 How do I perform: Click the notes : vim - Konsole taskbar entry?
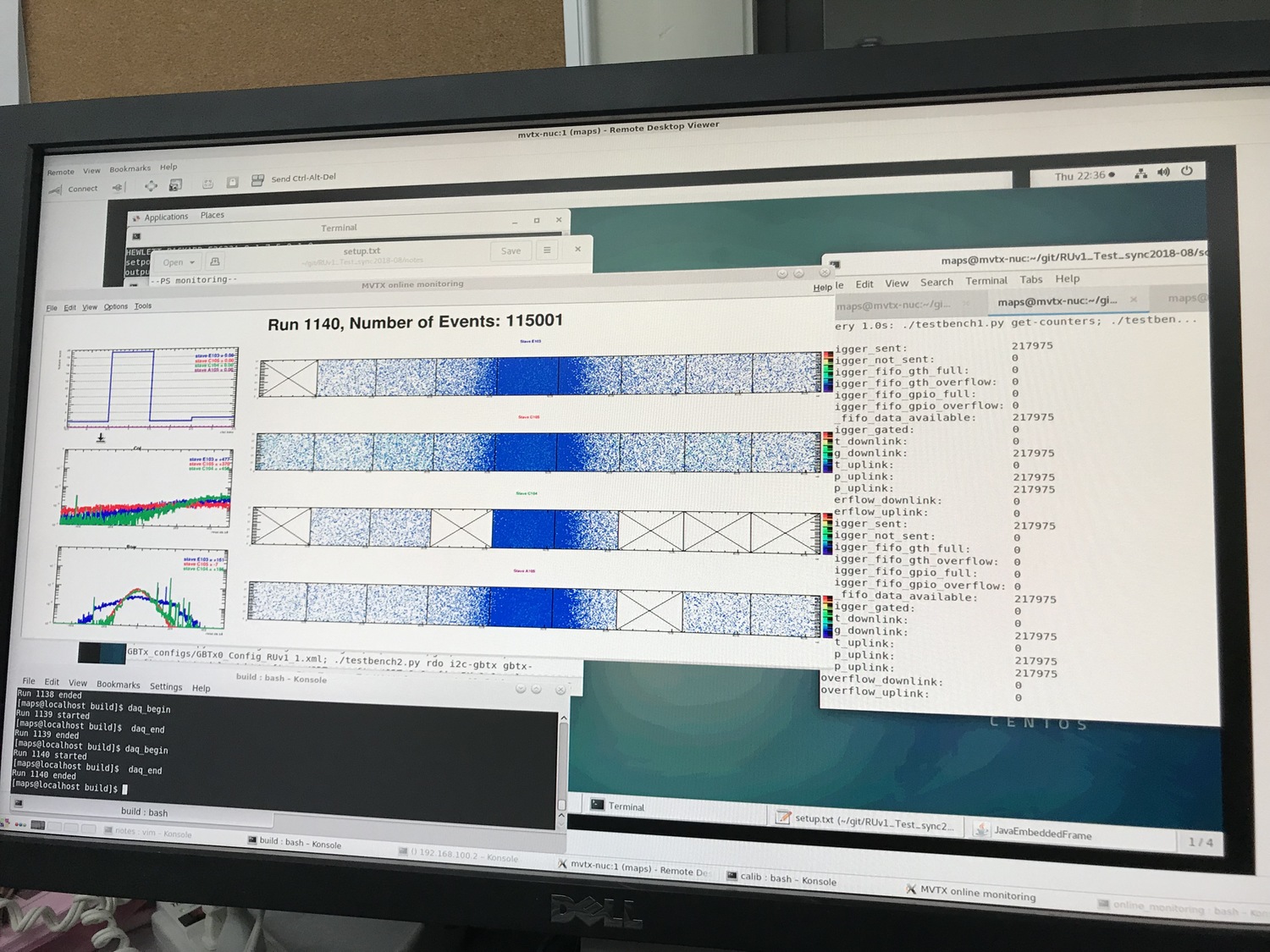(147, 833)
